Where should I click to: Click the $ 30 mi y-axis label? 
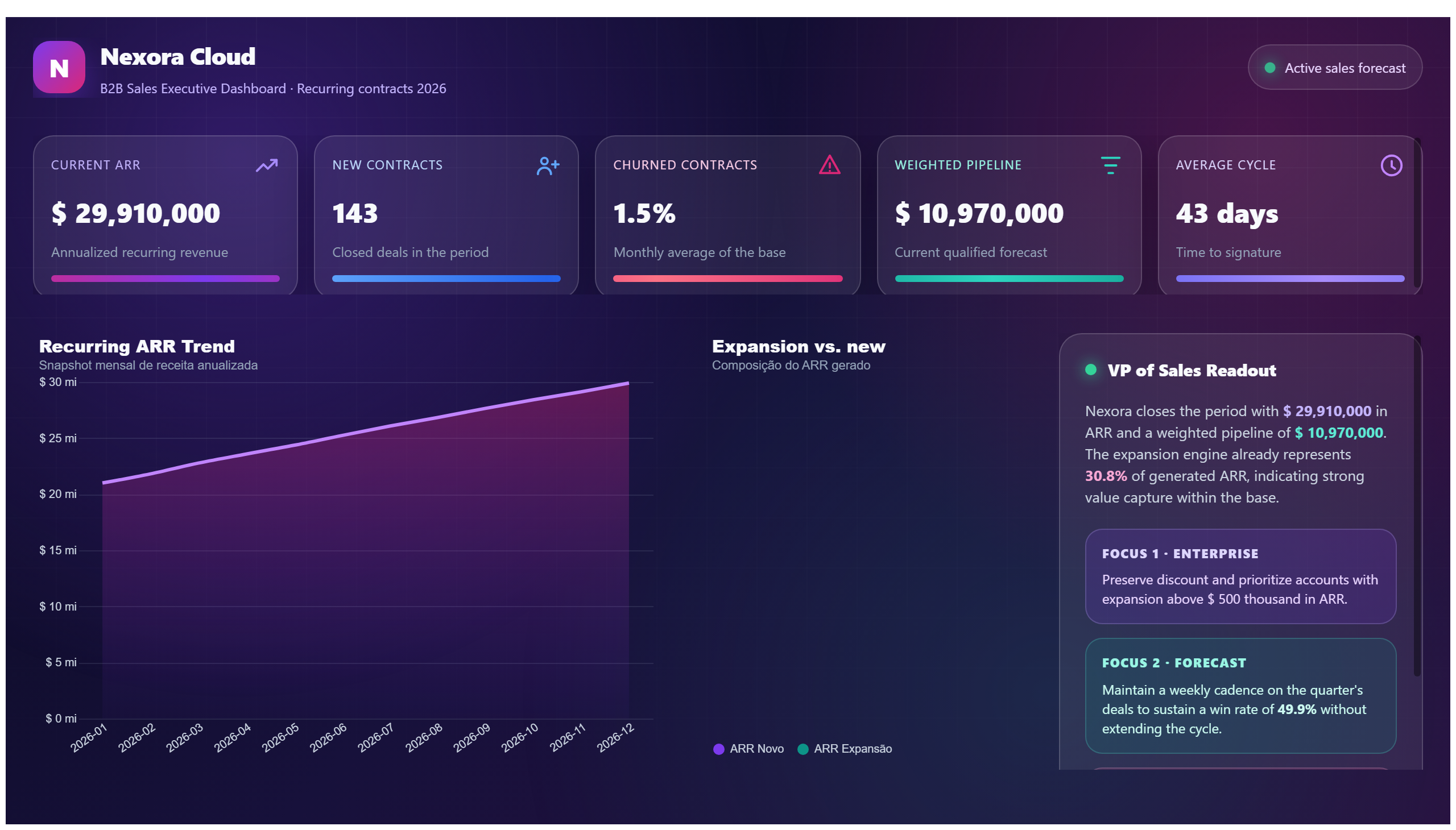(57, 382)
